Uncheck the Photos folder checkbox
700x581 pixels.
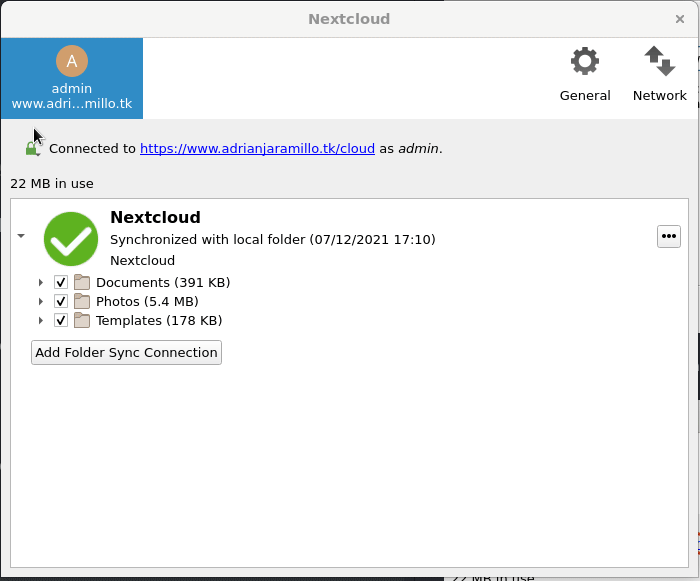click(x=61, y=301)
